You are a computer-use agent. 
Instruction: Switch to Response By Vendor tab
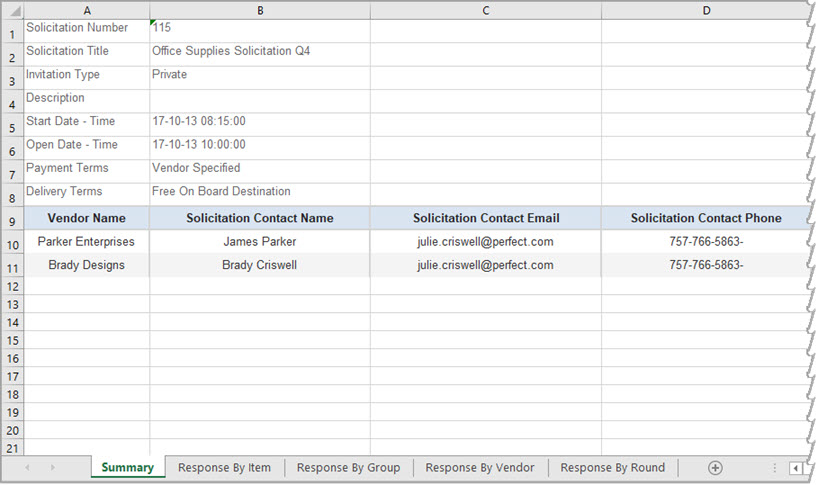480,467
